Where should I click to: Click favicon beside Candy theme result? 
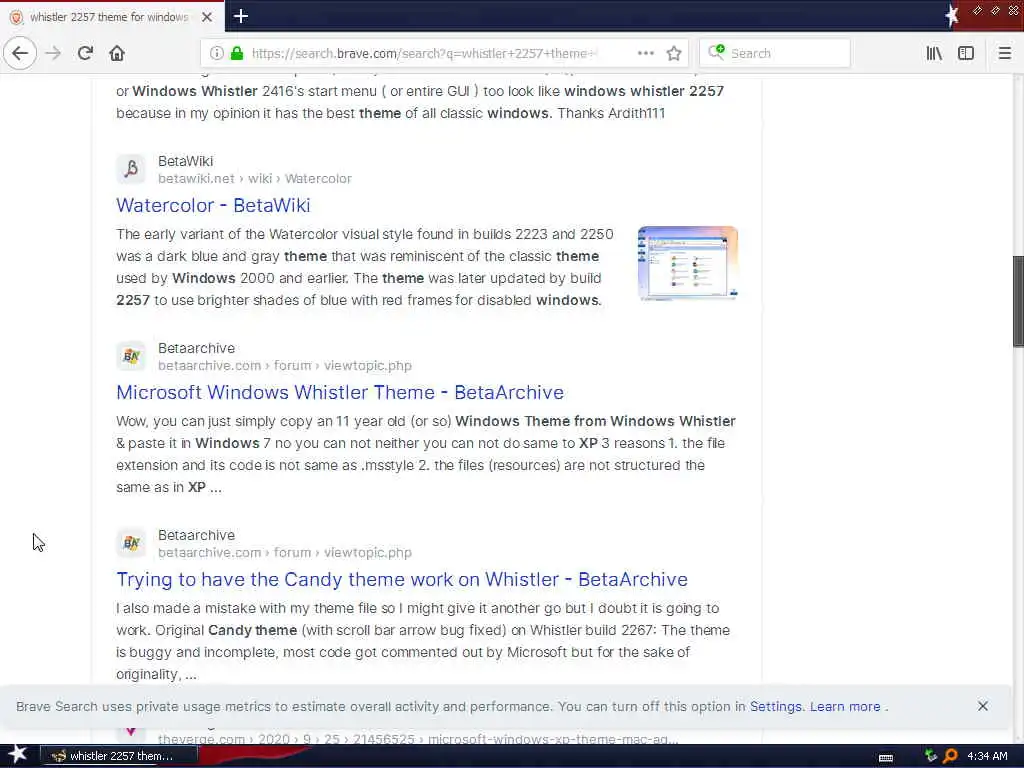click(131, 543)
